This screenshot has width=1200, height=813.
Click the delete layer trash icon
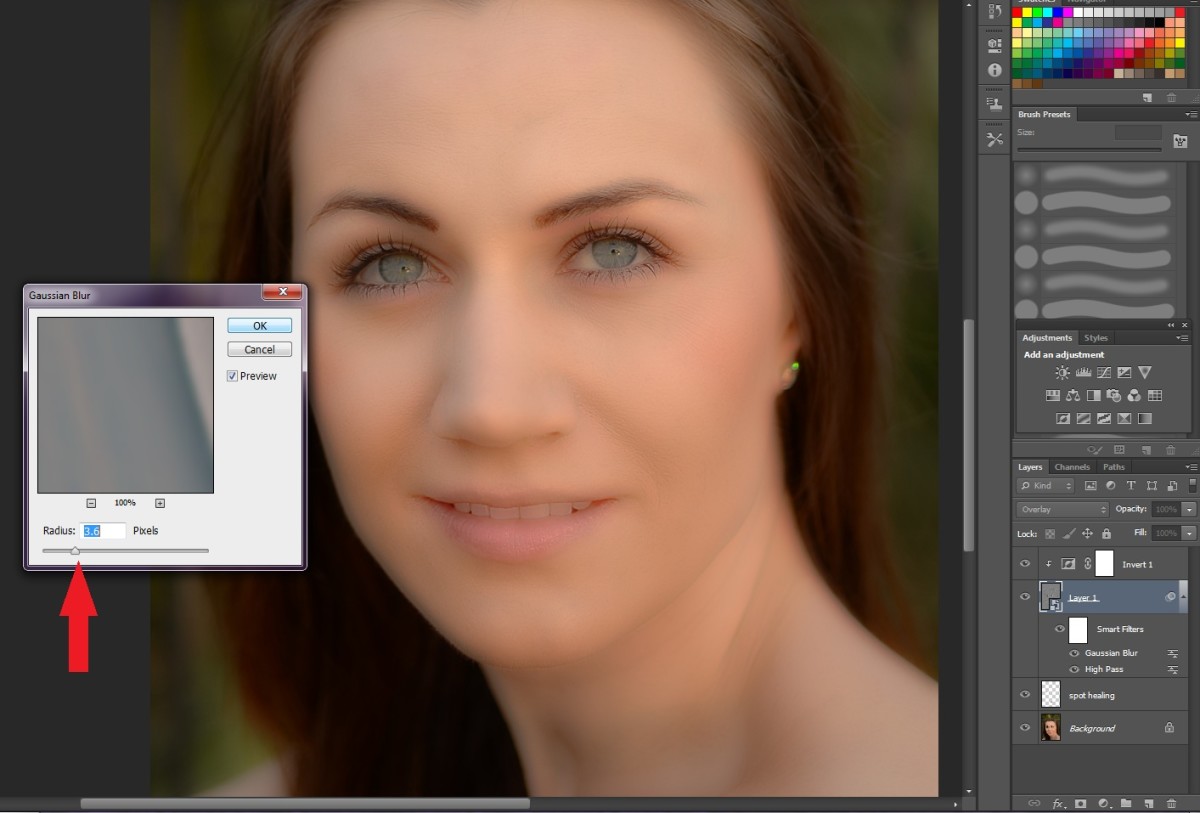point(1172,803)
